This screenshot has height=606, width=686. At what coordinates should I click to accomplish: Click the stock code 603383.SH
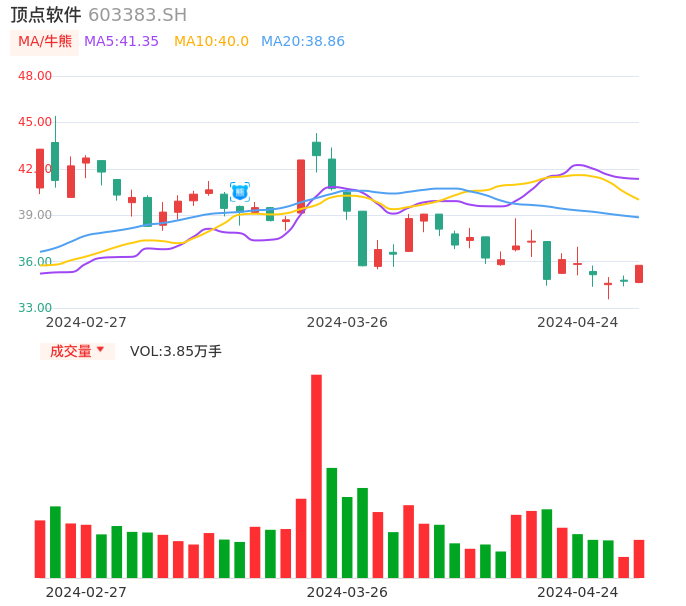tap(137, 15)
